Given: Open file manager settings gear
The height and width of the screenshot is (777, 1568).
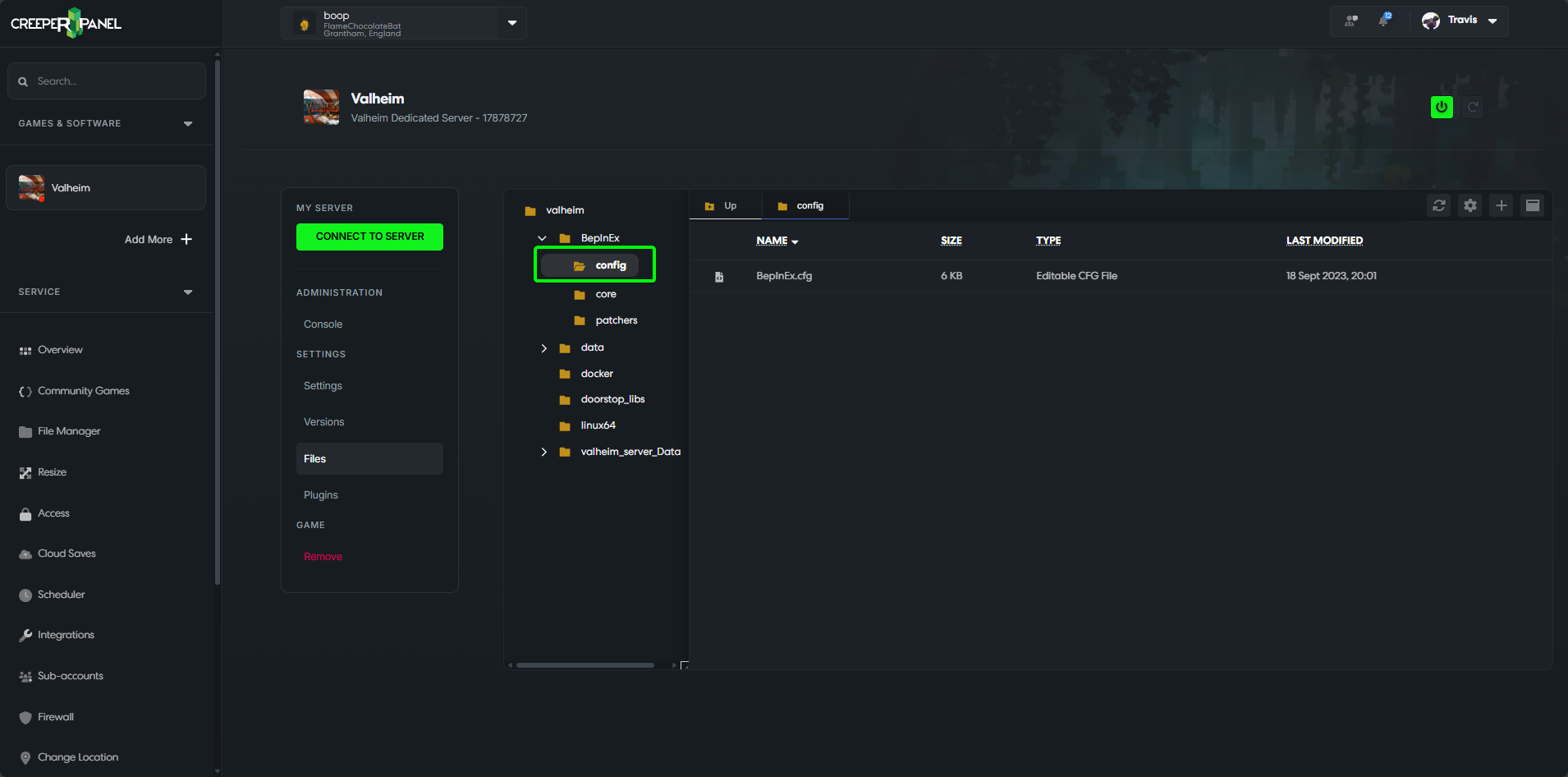Looking at the screenshot, I should coord(1470,205).
